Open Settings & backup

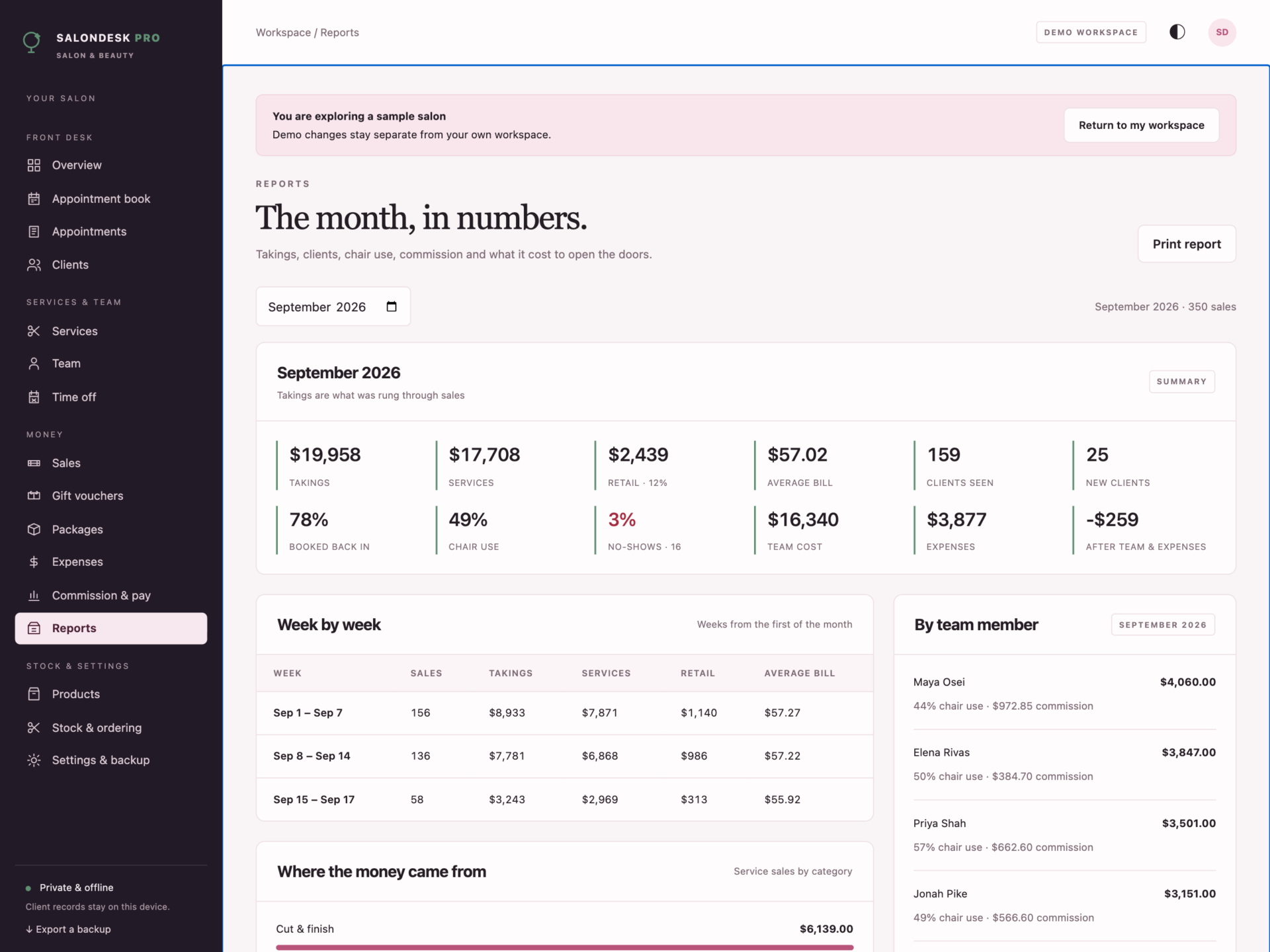(x=111, y=760)
